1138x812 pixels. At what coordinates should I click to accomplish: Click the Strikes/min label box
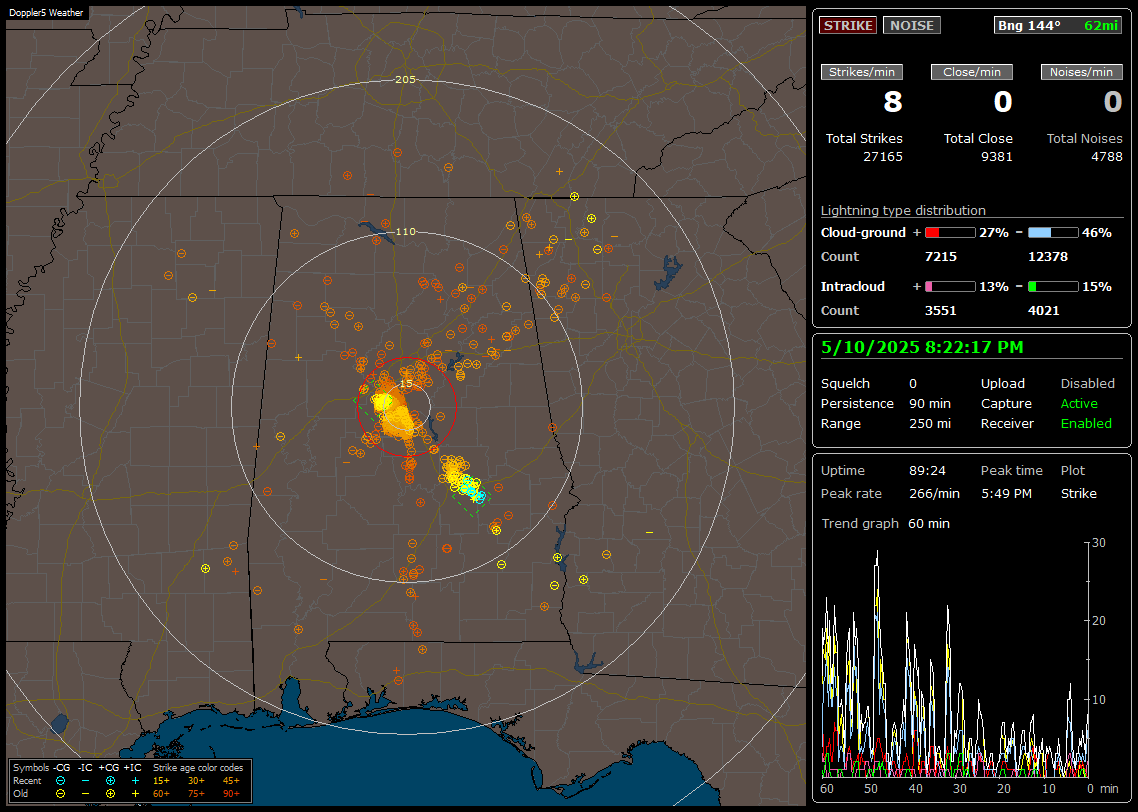pos(861,72)
